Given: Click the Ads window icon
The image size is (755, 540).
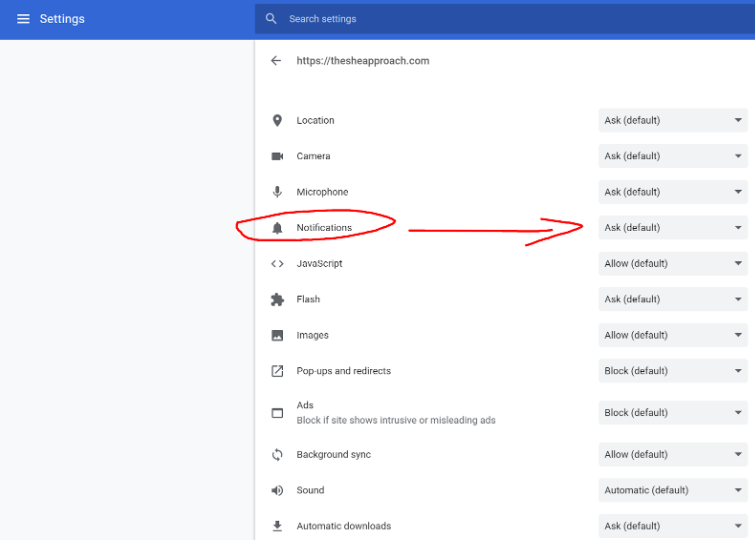Looking at the screenshot, I should (x=277, y=413).
